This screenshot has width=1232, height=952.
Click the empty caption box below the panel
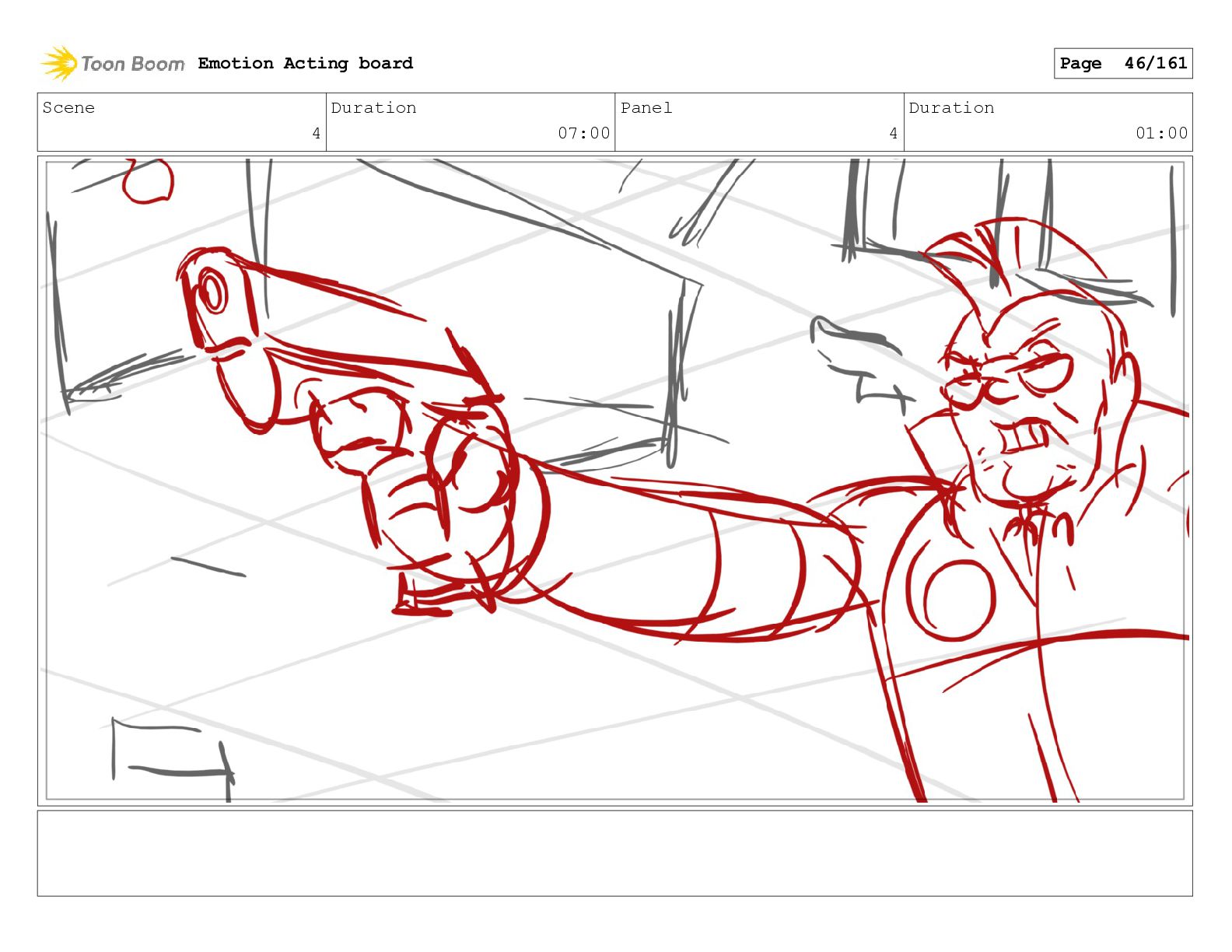pos(614,853)
